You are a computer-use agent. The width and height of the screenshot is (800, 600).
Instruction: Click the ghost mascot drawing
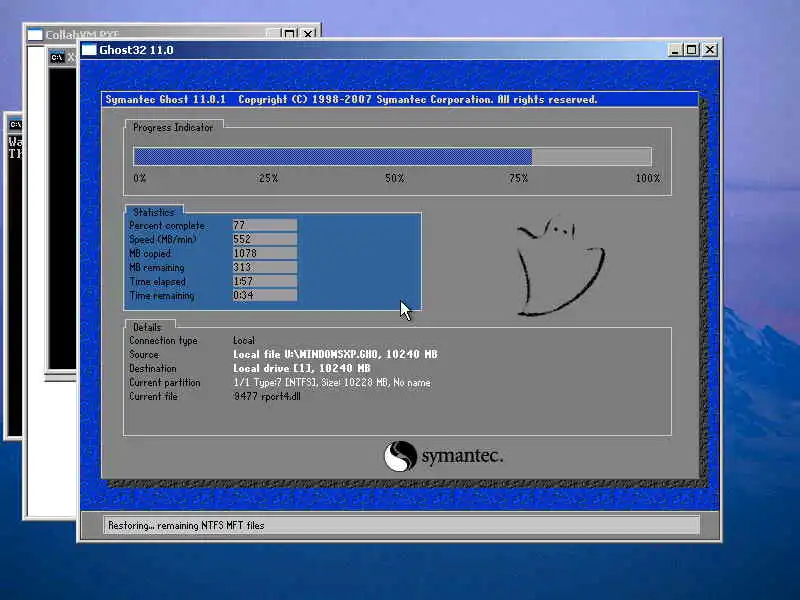(x=560, y=266)
